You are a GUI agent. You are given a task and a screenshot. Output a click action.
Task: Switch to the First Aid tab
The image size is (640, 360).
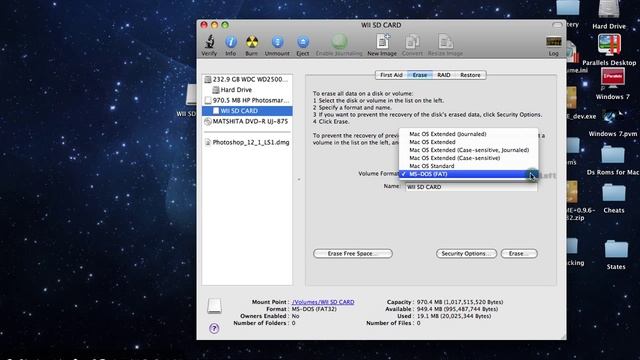coord(391,75)
